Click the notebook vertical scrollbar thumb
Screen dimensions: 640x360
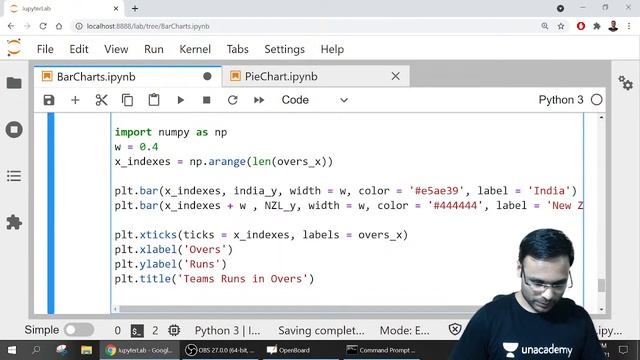coord(601,285)
